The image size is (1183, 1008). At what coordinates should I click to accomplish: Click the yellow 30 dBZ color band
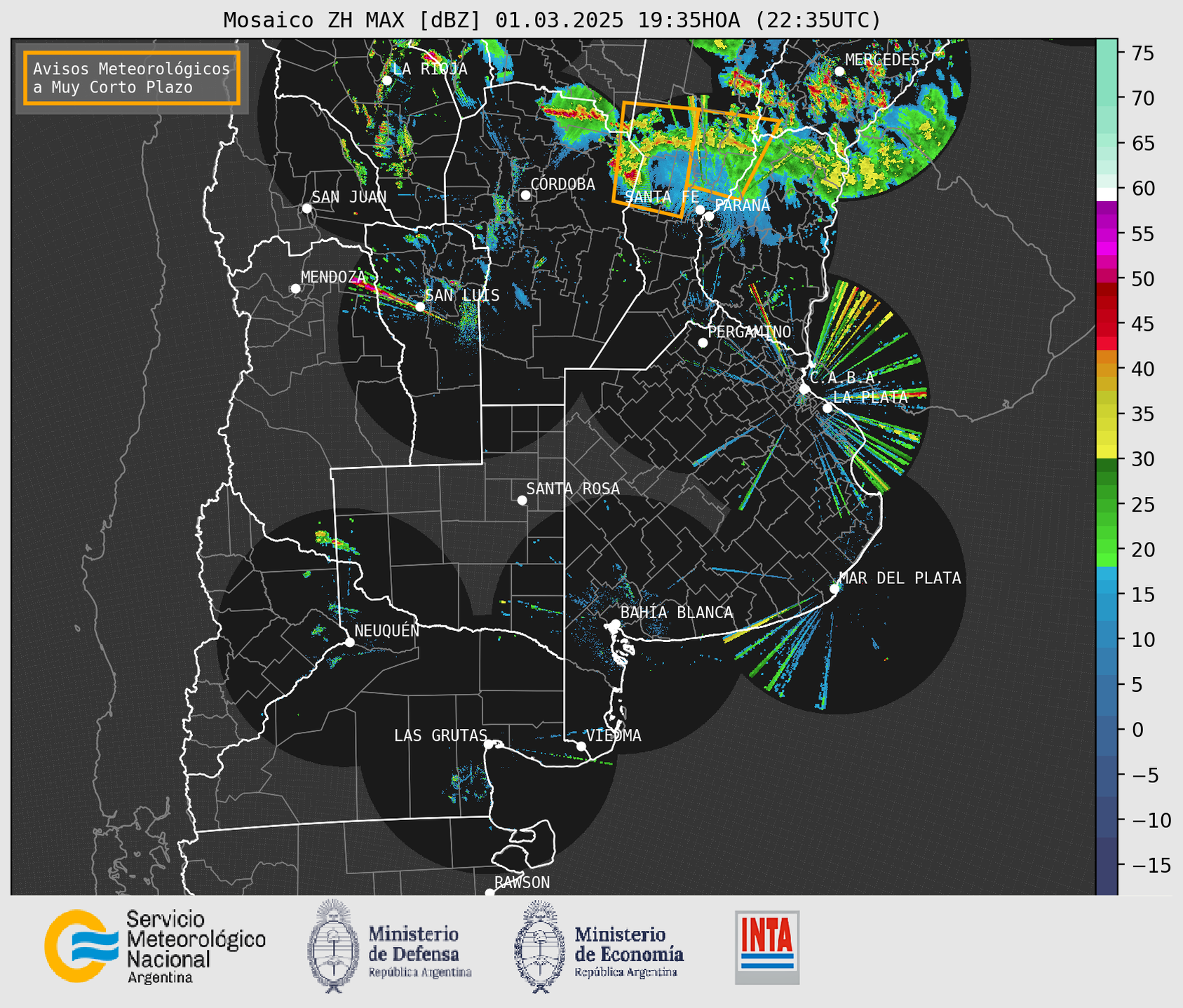[x=1106, y=452]
